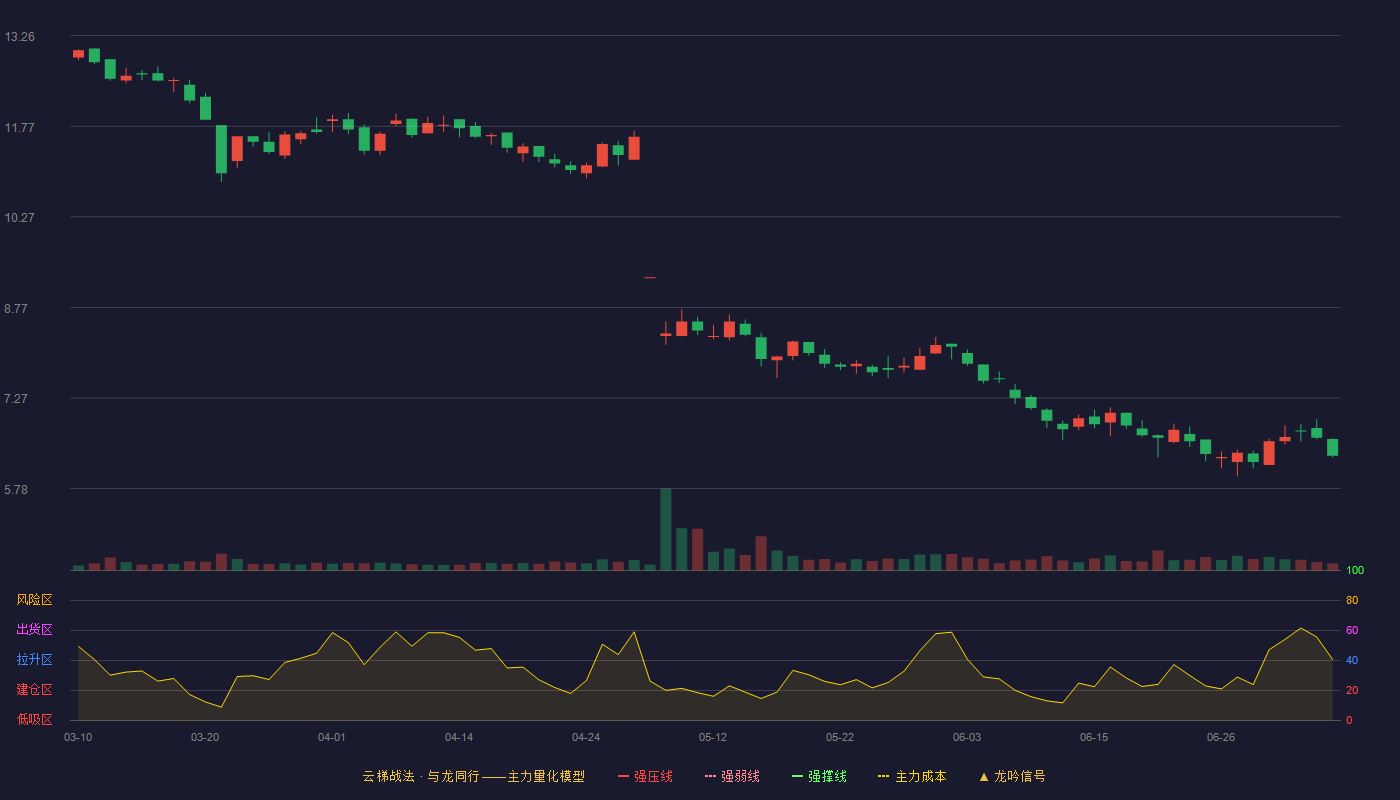
Task: Click the 03-20 date axis label
Action: click(x=205, y=737)
